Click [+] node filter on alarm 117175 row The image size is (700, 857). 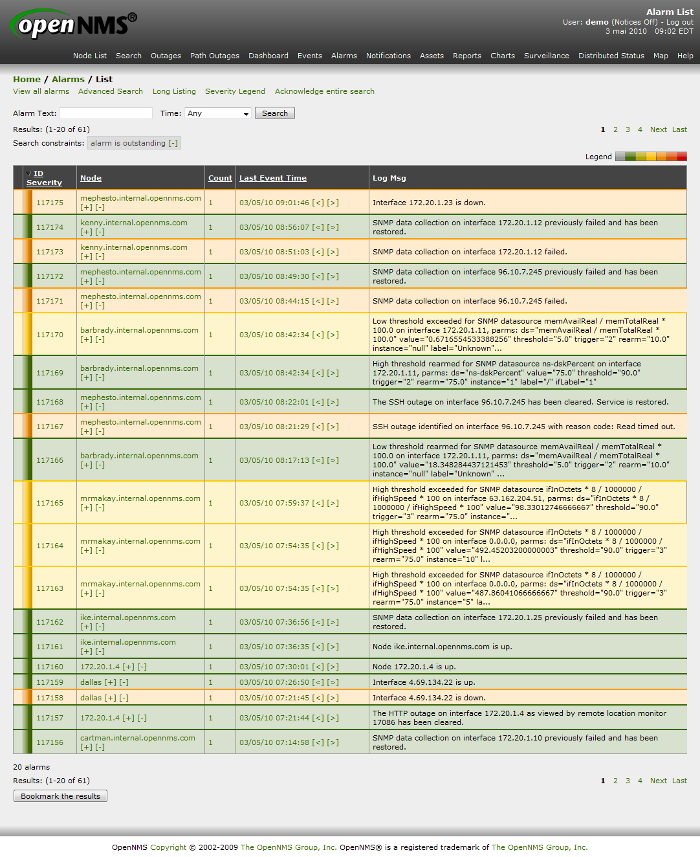click(x=85, y=207)
